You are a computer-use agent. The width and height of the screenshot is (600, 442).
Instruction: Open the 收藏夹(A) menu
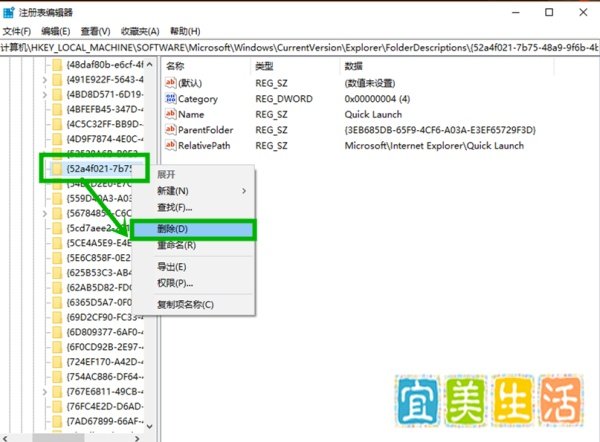140,31
